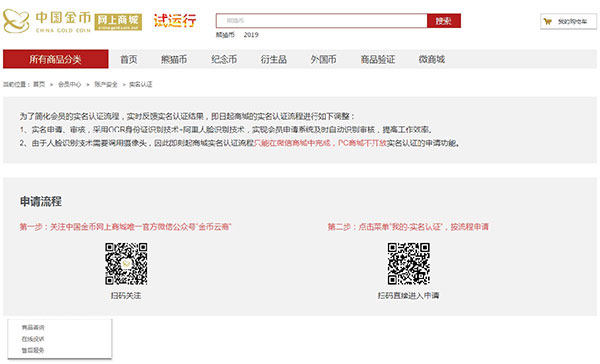600x364 pixels.
Task: Click 会员中心 in the breadcrumb
Action: pos(70,84)
